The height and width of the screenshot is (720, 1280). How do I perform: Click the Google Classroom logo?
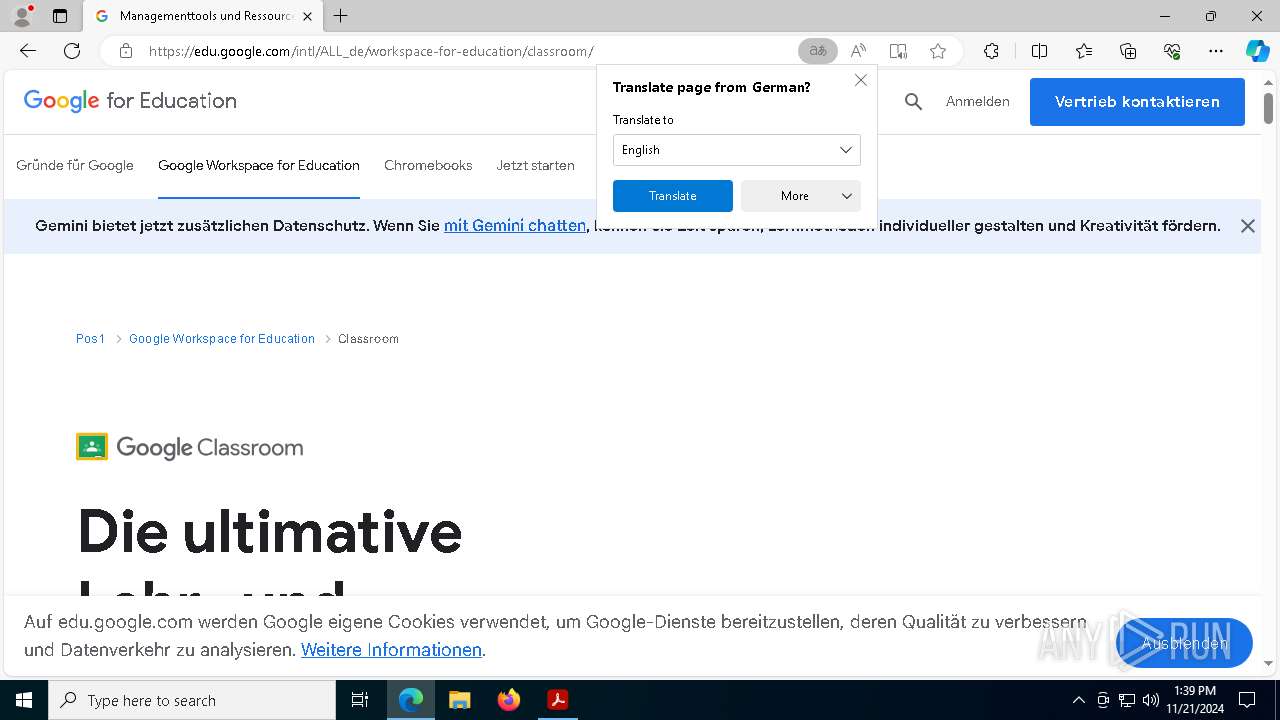[190, 447]
